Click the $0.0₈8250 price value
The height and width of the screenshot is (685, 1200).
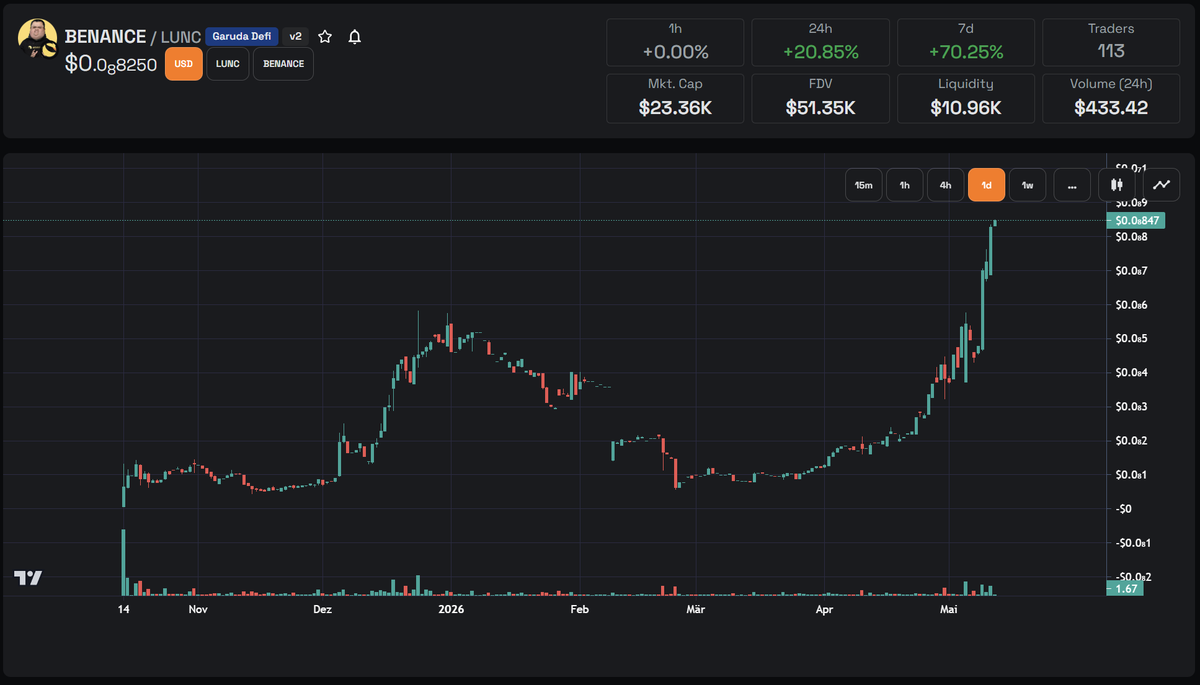point(111,64)
